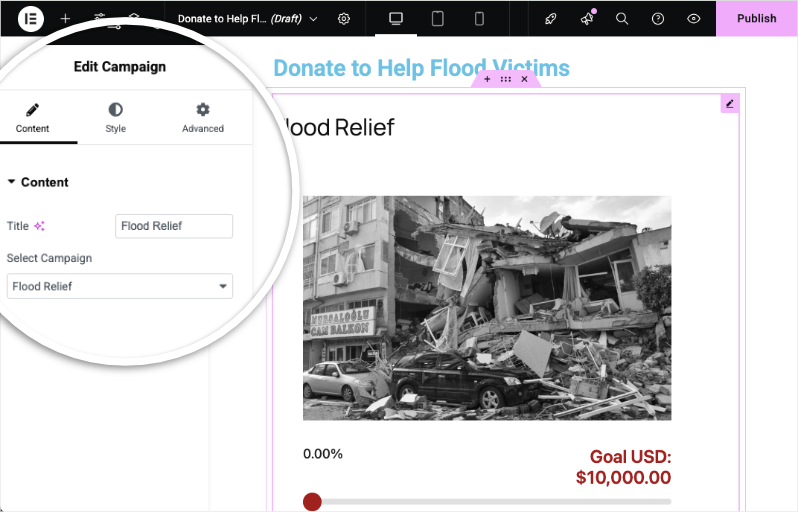Screen dimensions: 798x512
Task: Click the section drag handle dots
Action: (x=505, y=79)
